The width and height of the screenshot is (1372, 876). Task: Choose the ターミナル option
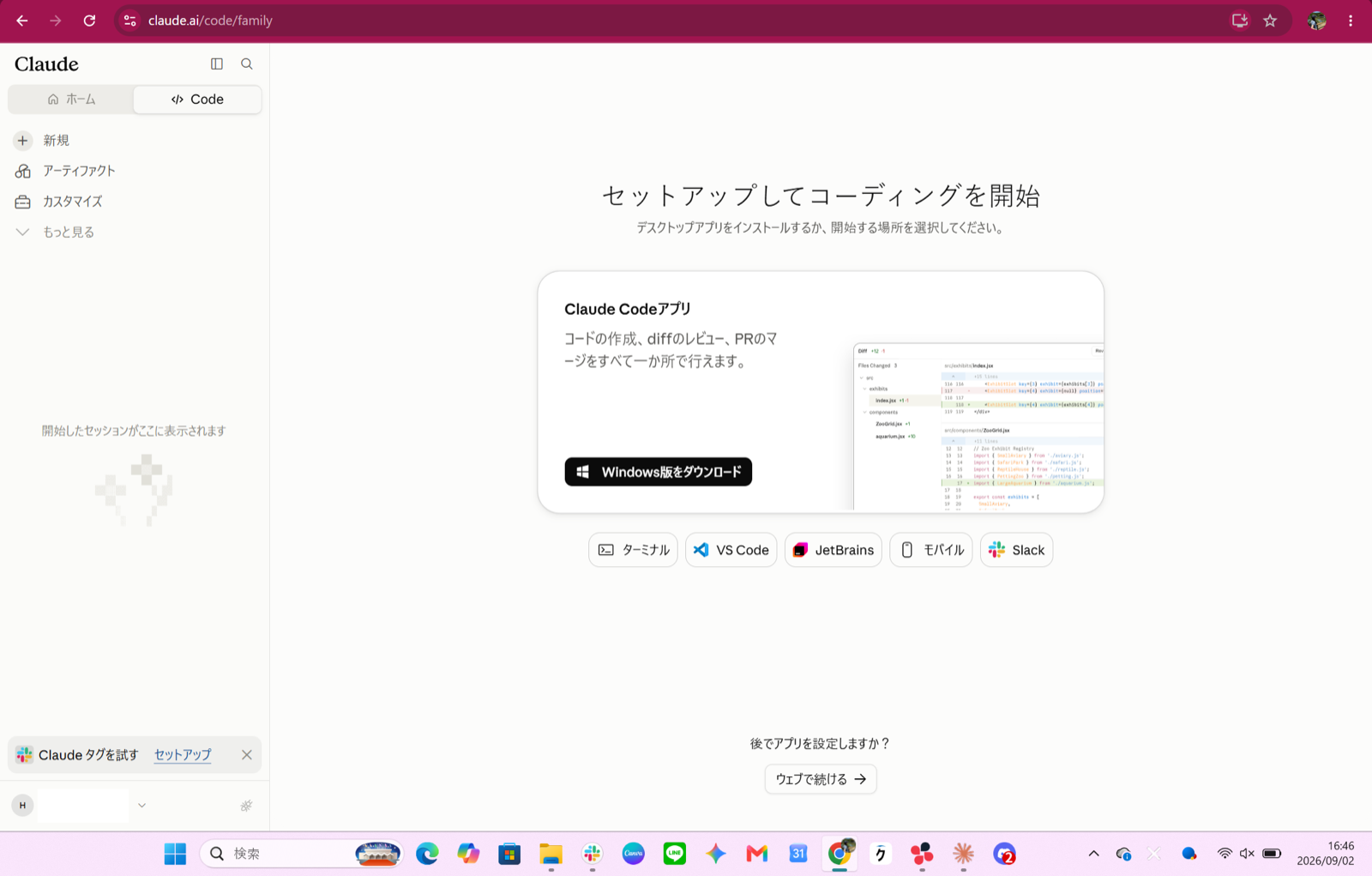(633, 550)
